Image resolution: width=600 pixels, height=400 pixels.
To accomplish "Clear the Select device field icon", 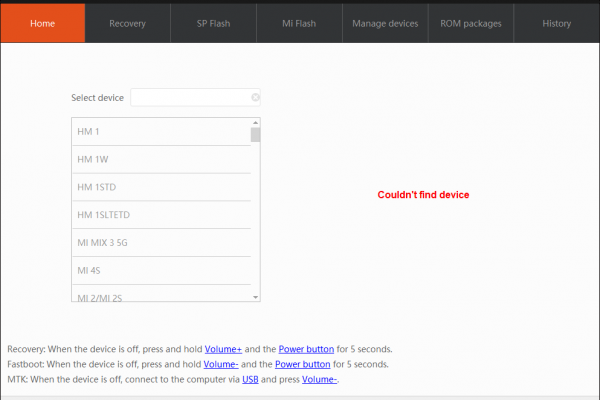I will point(255,98).
